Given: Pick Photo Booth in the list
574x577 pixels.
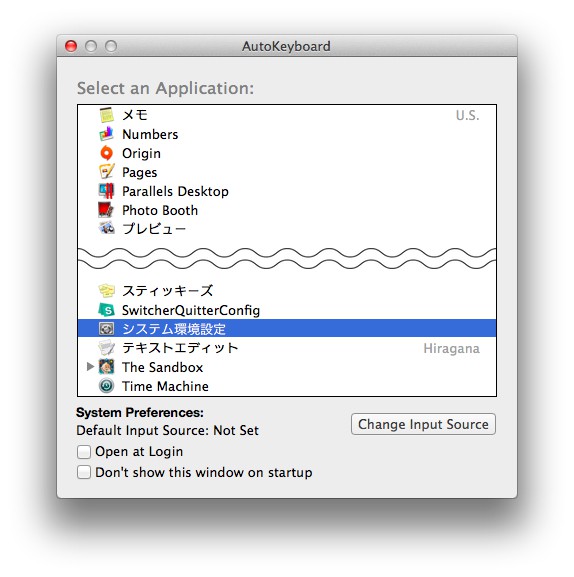Looking at the screenshot, I should point(160,210).
